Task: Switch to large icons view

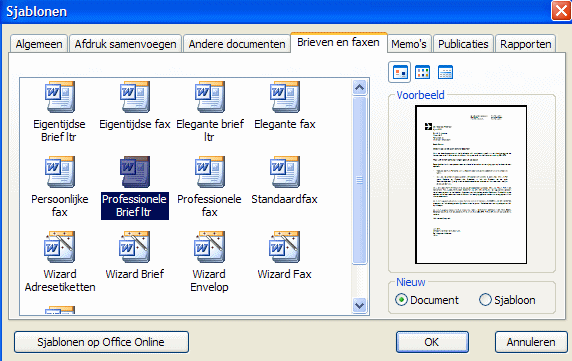Action: tap(400, 72)
